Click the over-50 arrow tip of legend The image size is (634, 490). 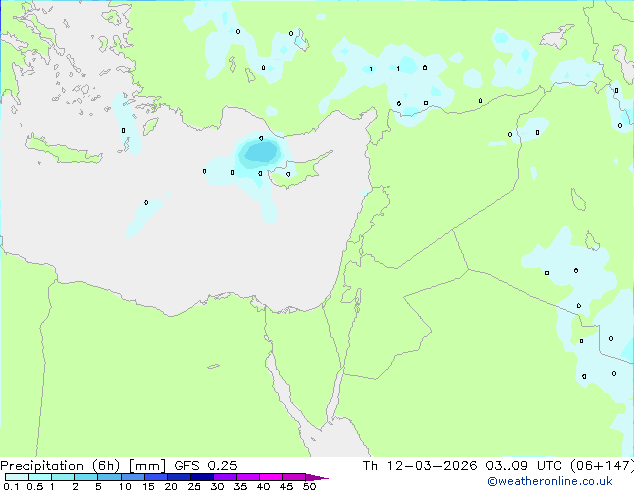(x=317, y=477)
